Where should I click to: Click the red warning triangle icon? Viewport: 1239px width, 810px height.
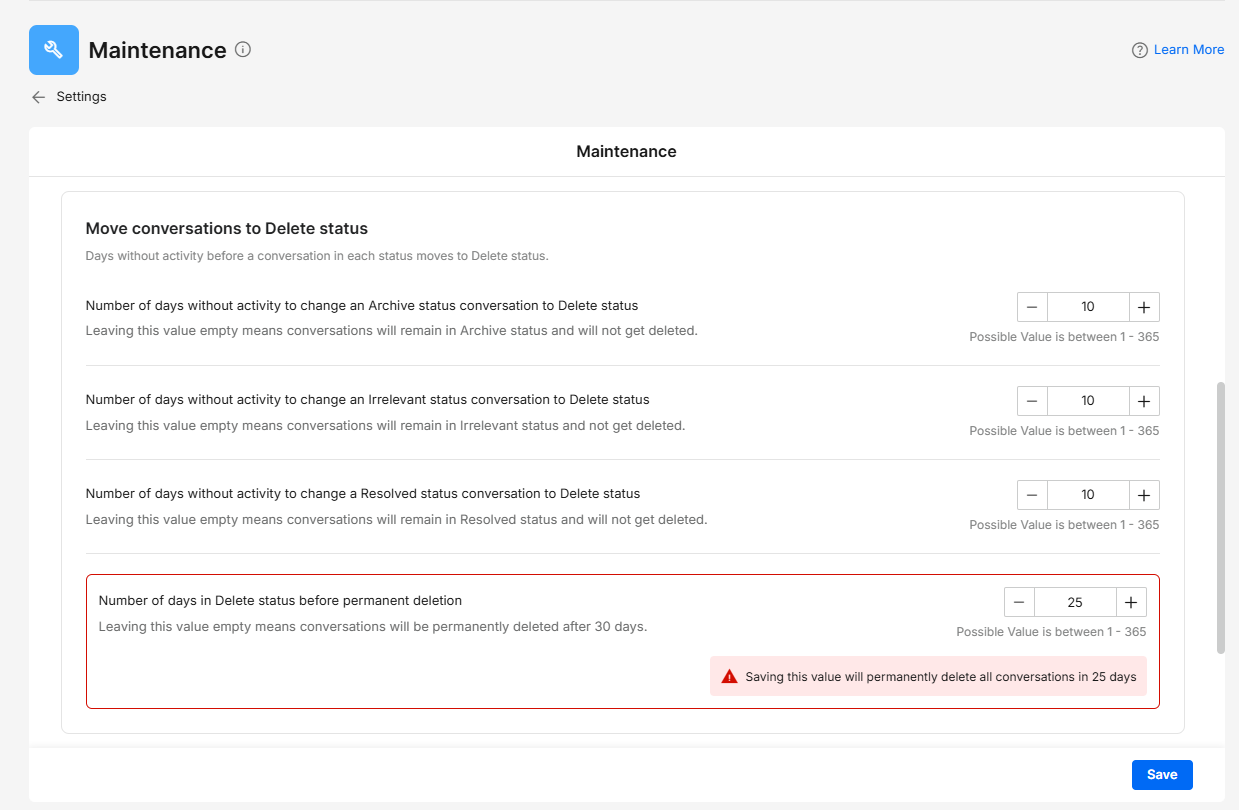tap(729, 676)
